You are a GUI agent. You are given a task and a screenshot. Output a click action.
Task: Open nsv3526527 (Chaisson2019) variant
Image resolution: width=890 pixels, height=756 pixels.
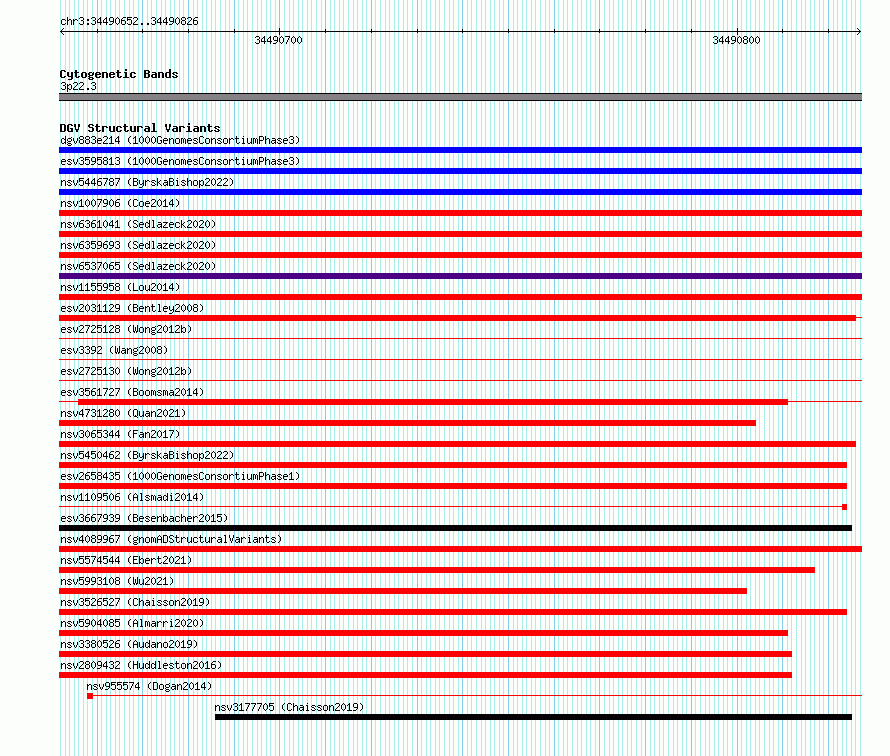click(135, 602)
